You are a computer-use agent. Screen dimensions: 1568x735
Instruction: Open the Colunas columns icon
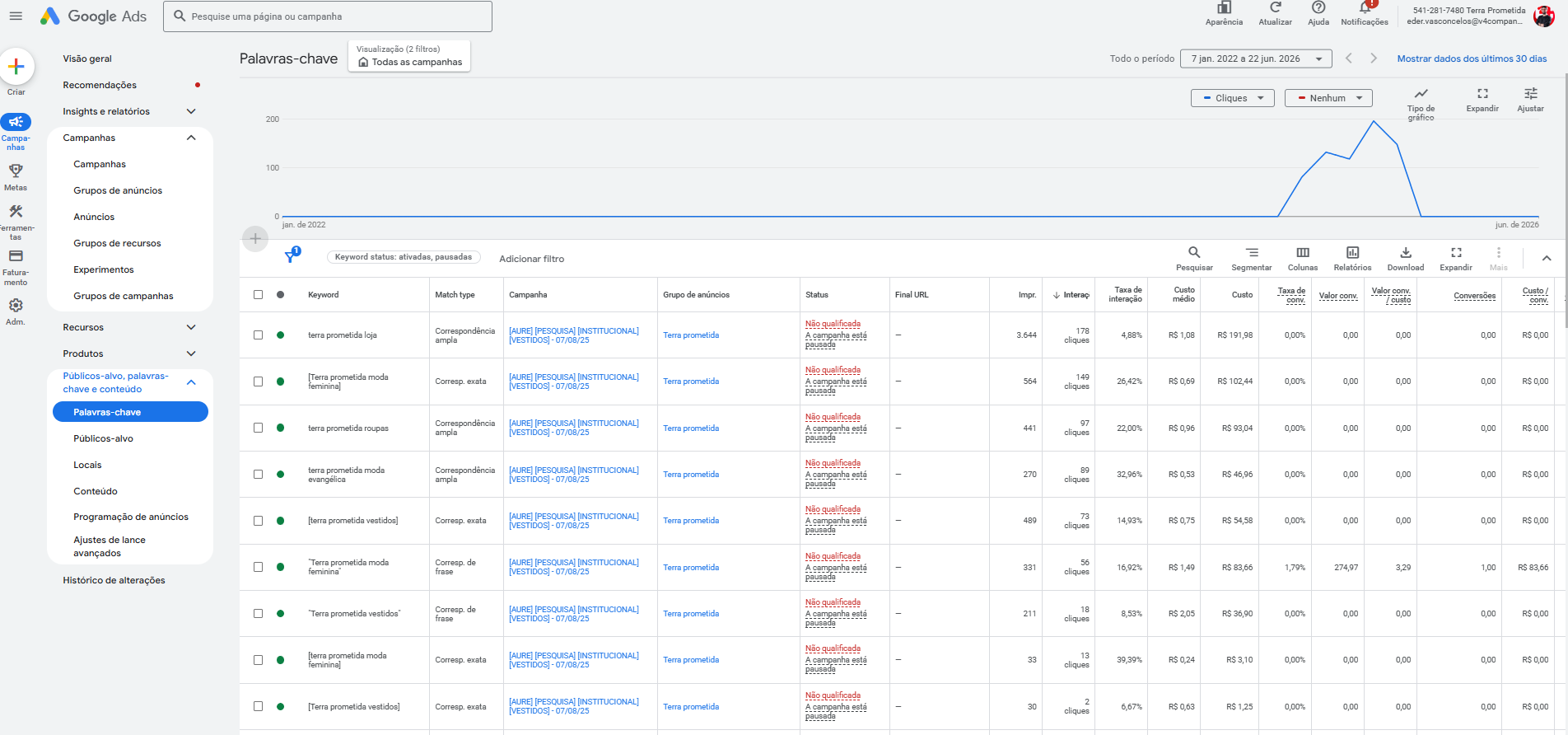pyautogui.click(x=1303, y=252)
